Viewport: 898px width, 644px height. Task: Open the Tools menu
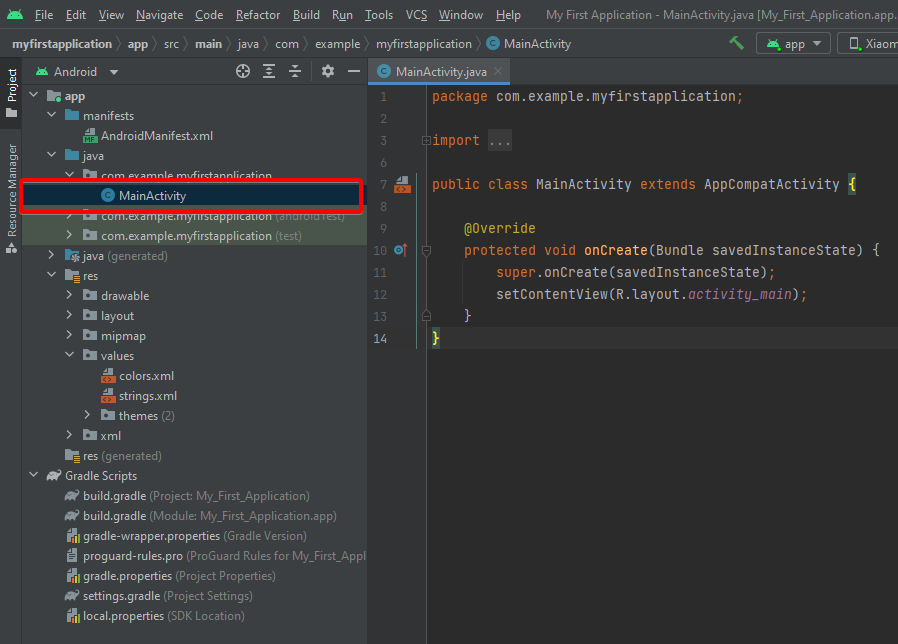pyautogui.click(x=379, y=15)
